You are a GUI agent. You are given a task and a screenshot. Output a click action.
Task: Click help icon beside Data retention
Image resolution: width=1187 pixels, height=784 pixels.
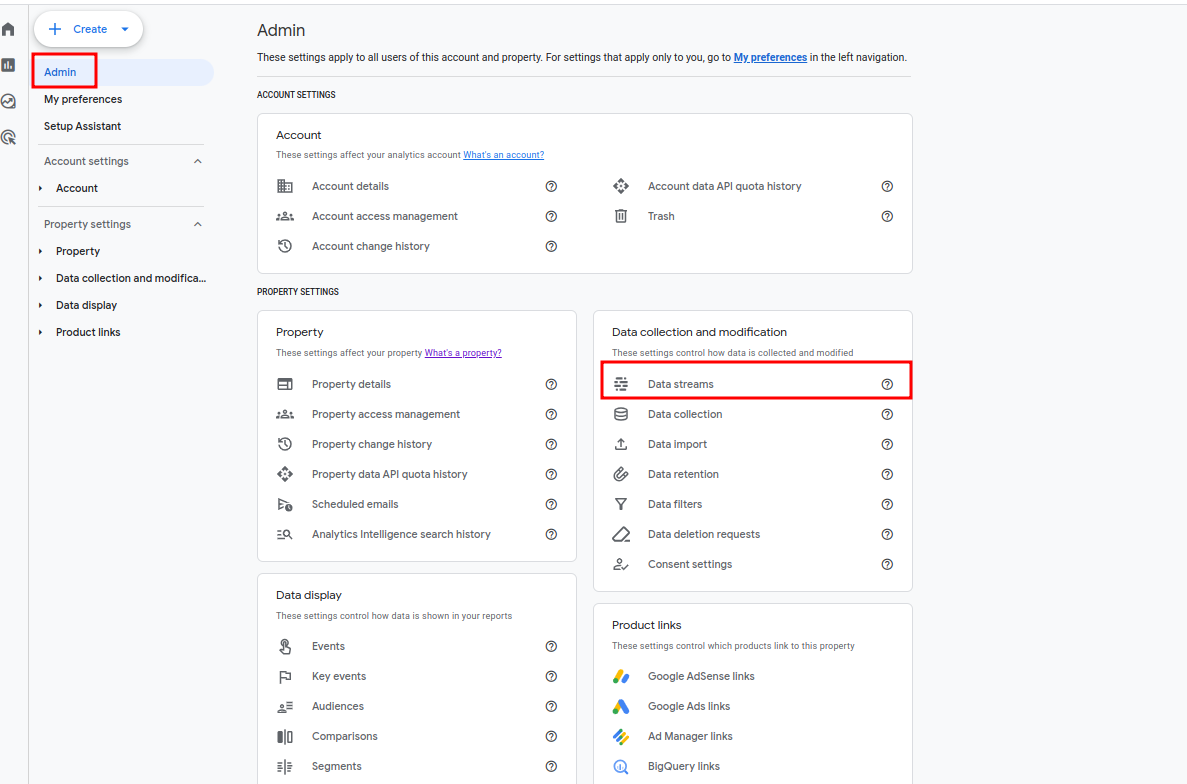pos(887,474)
